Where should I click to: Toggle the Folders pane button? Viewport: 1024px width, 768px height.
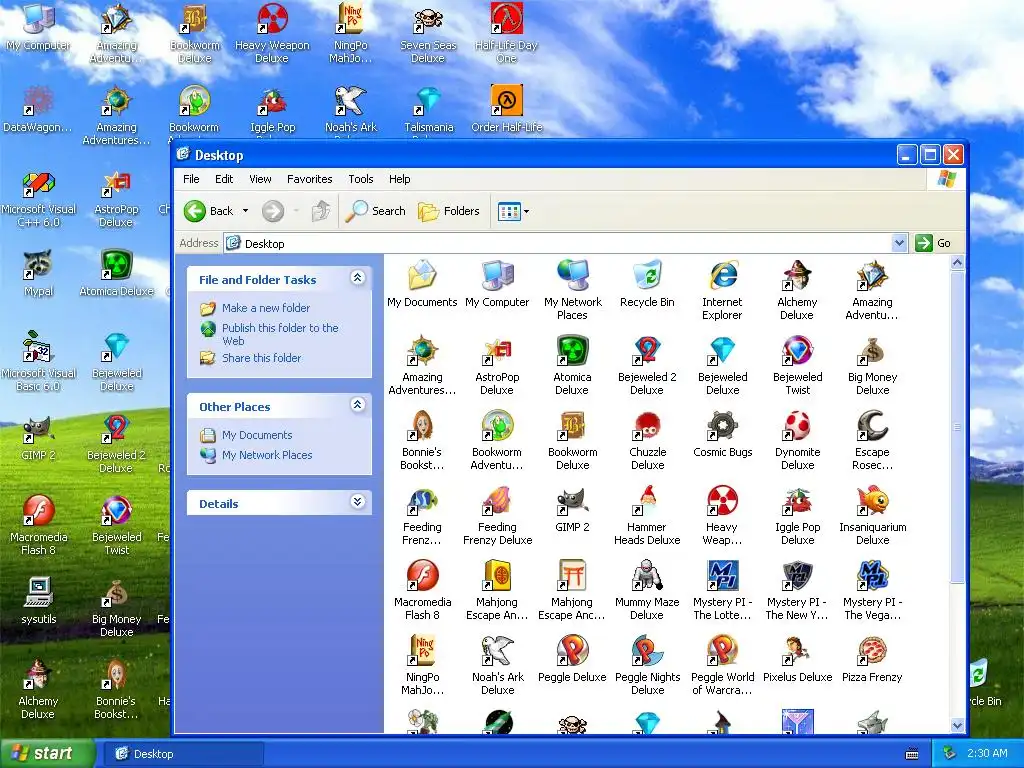coord(449,211)
